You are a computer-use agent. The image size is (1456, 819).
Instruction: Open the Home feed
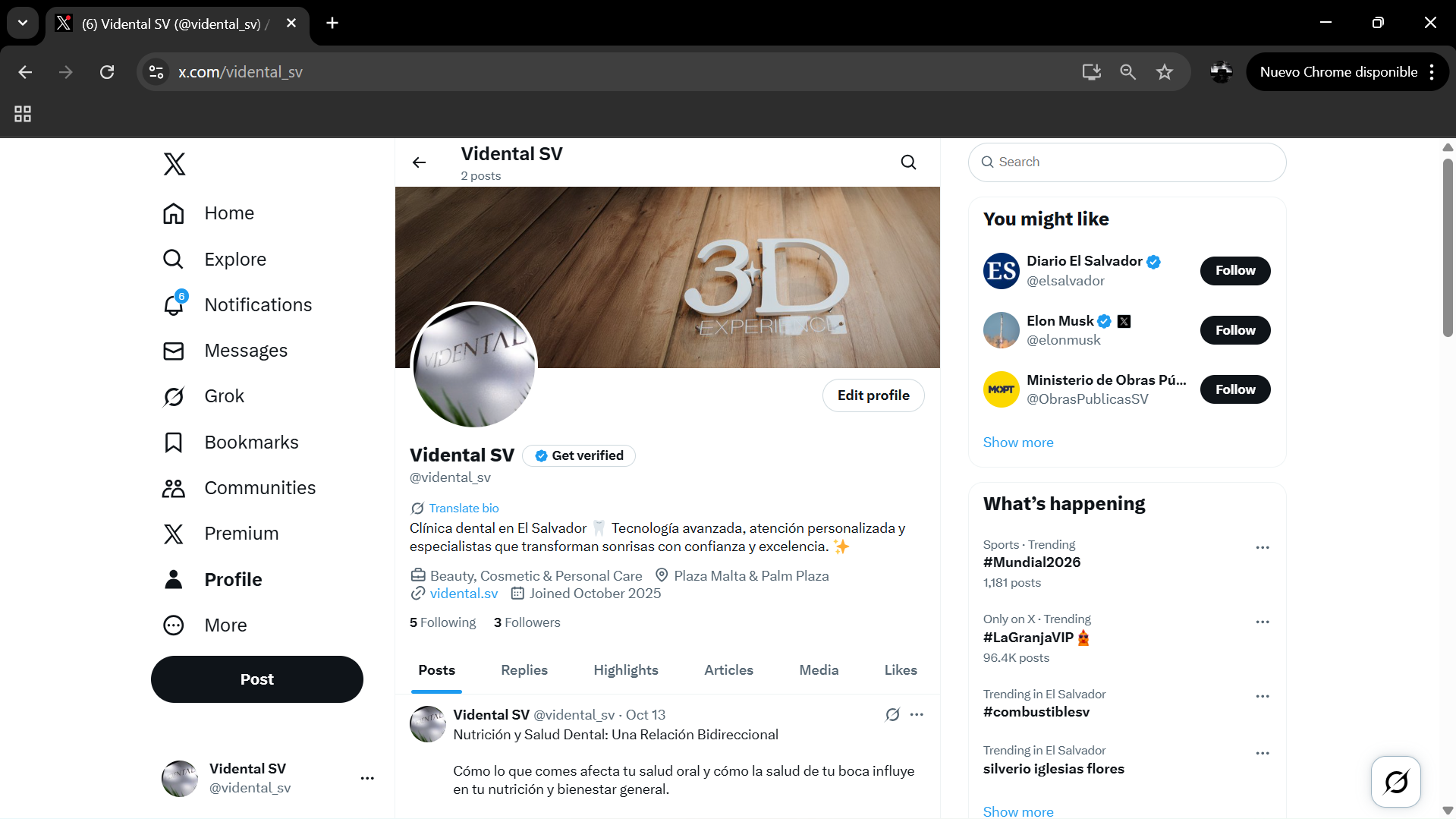pyautogui.click(x=228, y=213)
